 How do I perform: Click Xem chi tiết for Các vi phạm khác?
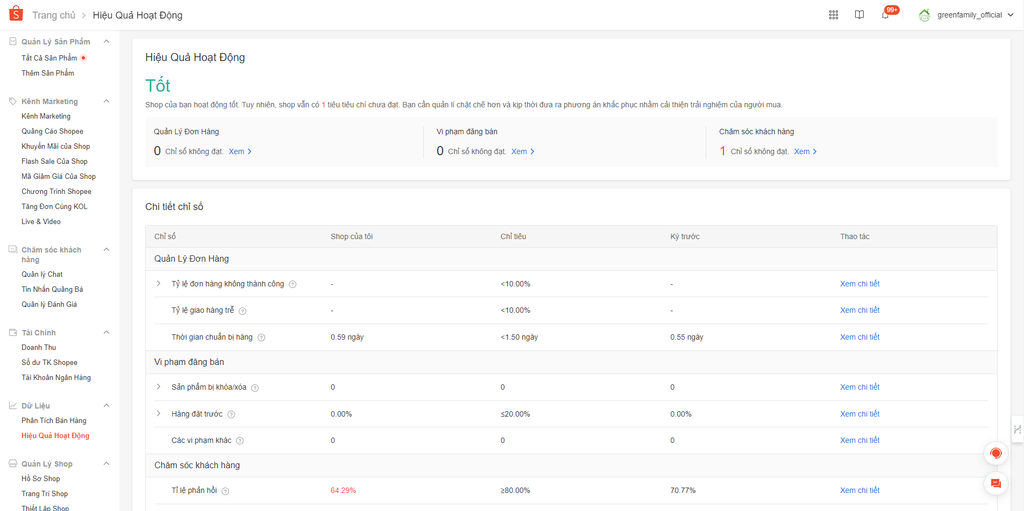(x=859, y=441)
